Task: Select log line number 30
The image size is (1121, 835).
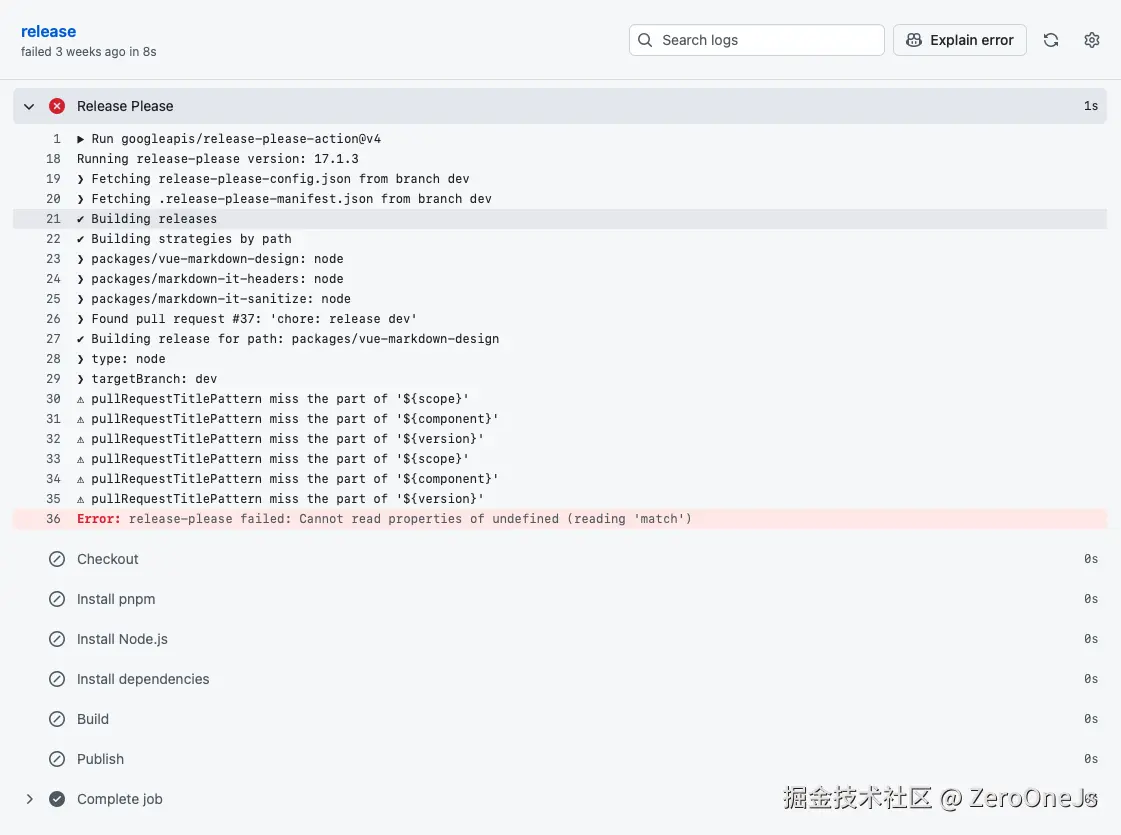Action: click(54, 399)
